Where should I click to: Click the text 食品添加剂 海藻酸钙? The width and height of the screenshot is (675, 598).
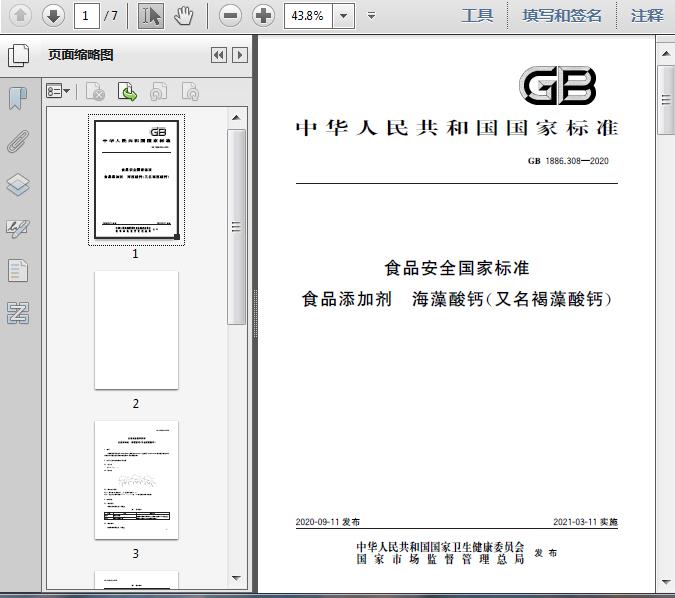[x=392, y=299]
